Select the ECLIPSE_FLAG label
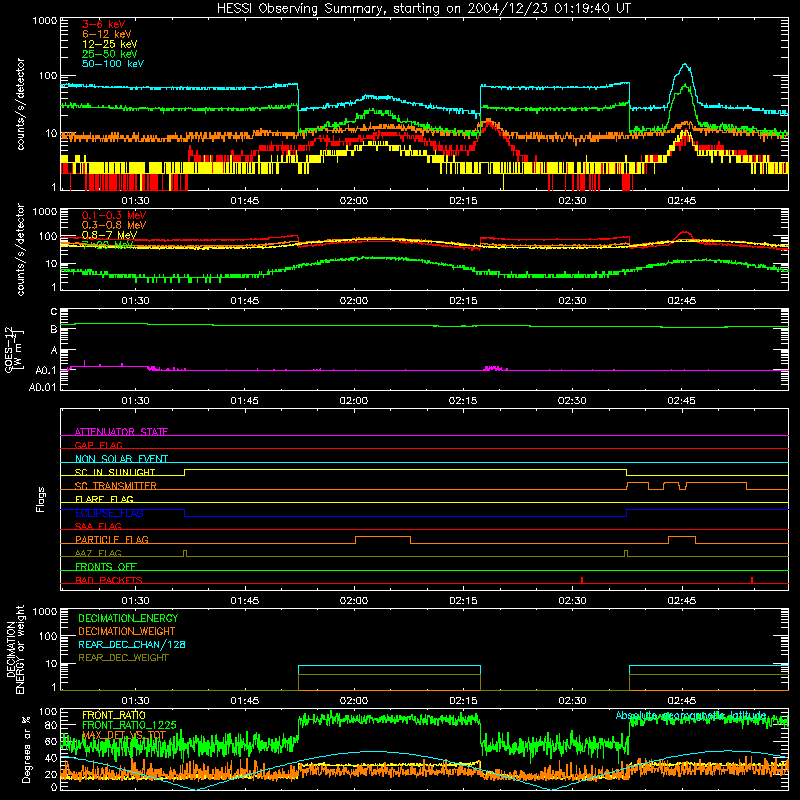 (x=109, y=513)
